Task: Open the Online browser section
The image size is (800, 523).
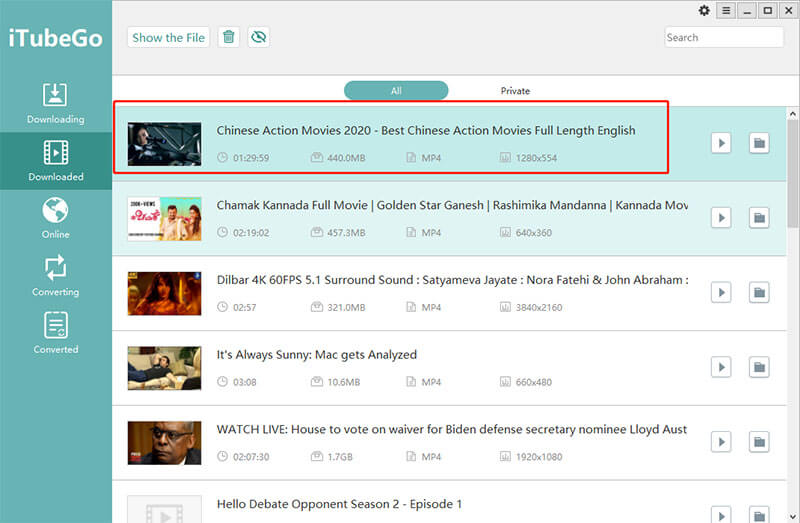Action: 55,218
